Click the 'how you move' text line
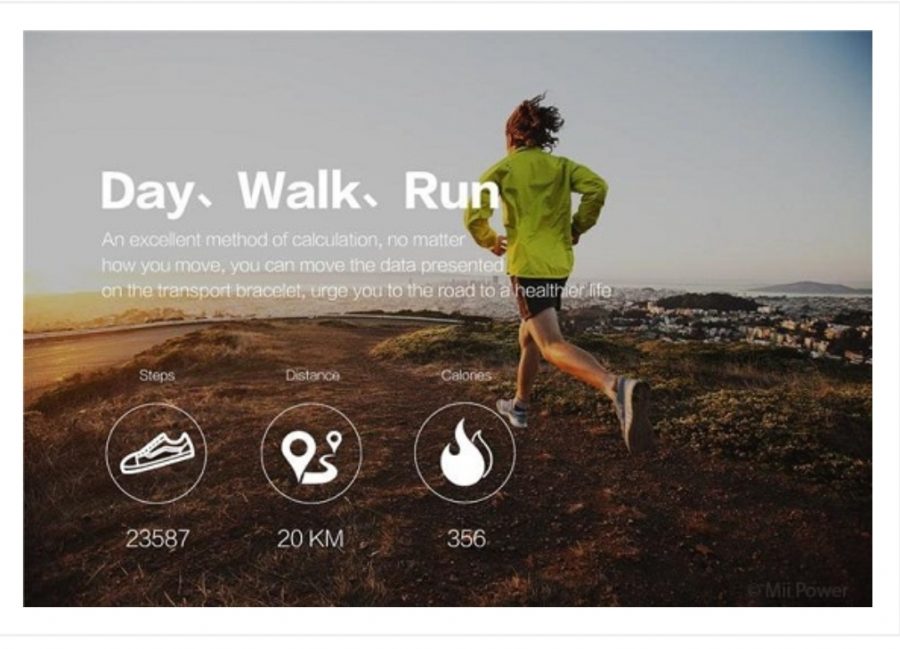The width and height of the screenshot is (900, 649). click(302, 266)
